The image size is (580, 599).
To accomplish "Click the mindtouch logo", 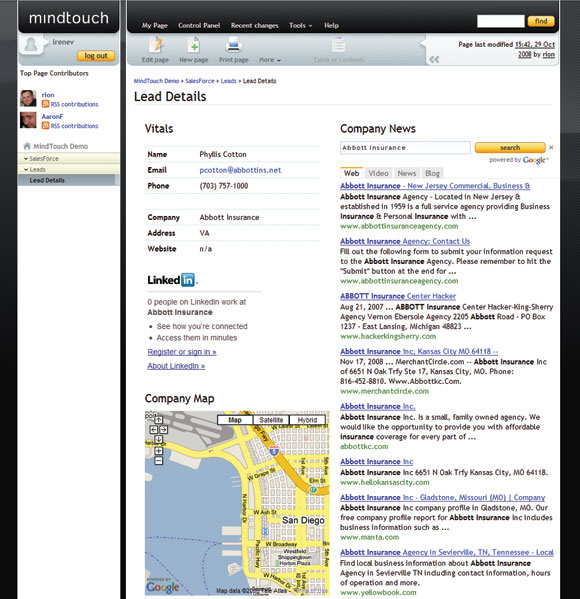I will (69, 18).
